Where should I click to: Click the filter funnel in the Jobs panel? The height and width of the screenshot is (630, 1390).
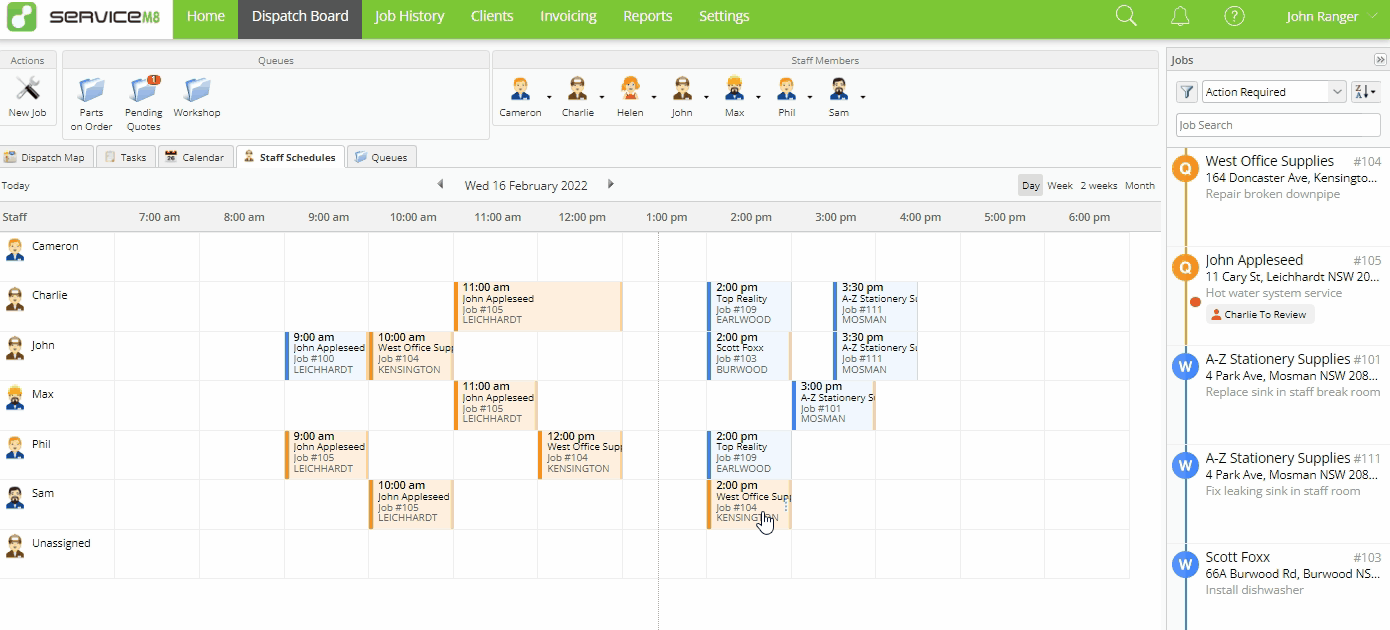(1186, 91)
